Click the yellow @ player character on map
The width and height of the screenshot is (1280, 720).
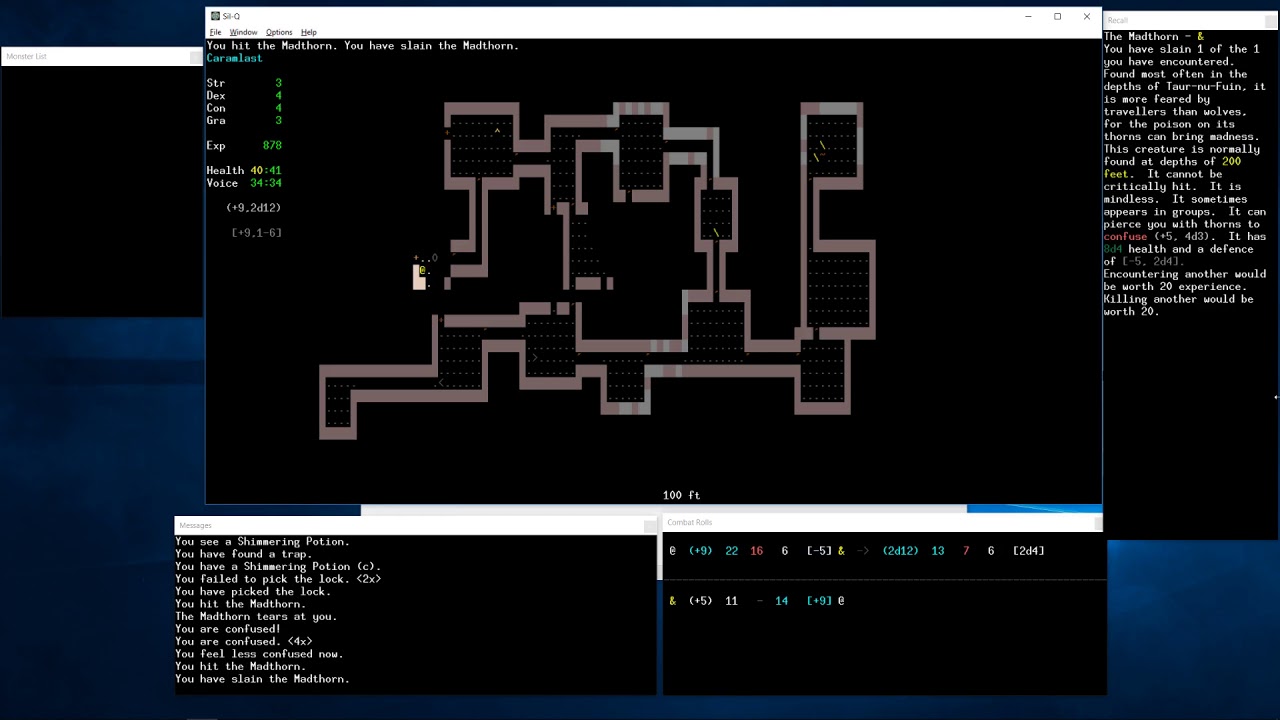(x=422, y=270)
